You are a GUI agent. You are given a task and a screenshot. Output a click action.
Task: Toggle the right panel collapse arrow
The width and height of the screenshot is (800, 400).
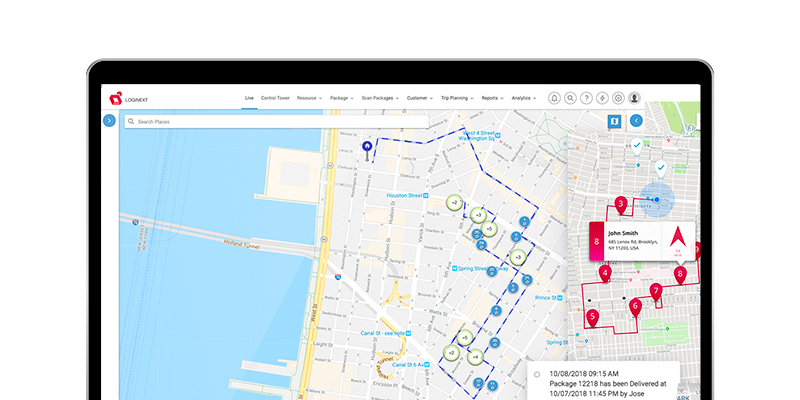636,121
